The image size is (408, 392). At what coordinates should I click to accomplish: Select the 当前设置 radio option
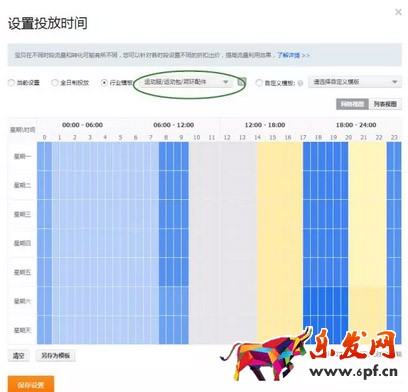point(12,82)
